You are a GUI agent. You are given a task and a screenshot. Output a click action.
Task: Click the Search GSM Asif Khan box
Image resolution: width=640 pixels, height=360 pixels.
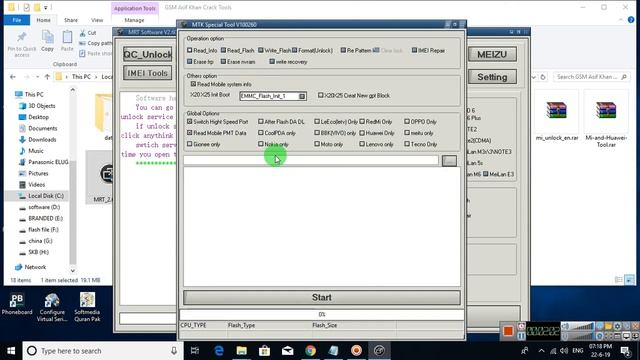point(591,77)
